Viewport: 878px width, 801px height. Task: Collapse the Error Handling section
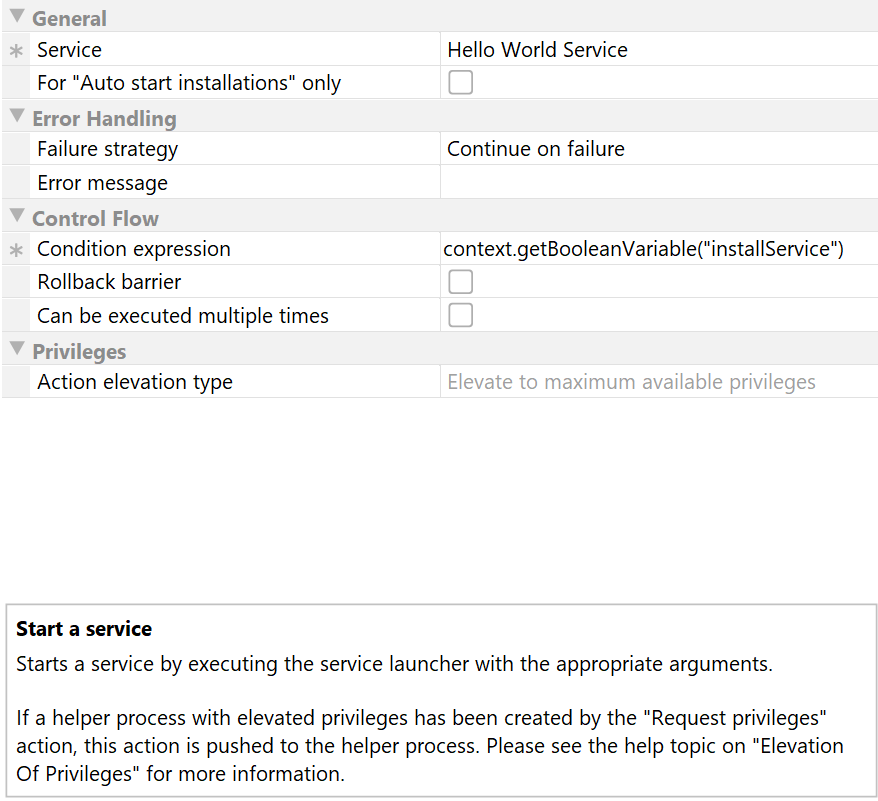pyautogui.click(x=17, y=116)
